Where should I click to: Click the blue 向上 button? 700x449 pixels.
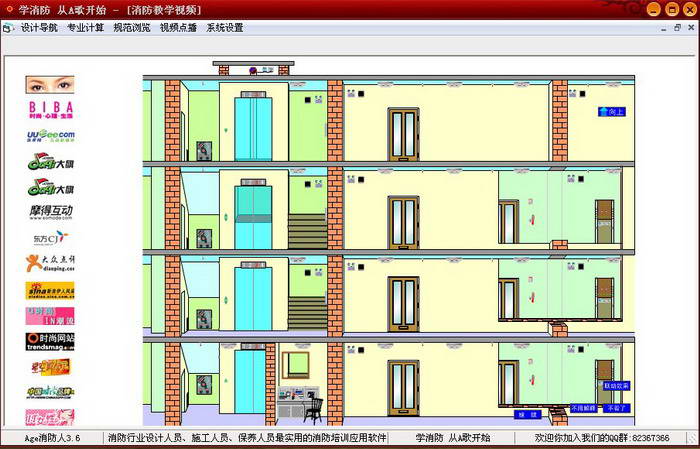[x=612, y=112]
